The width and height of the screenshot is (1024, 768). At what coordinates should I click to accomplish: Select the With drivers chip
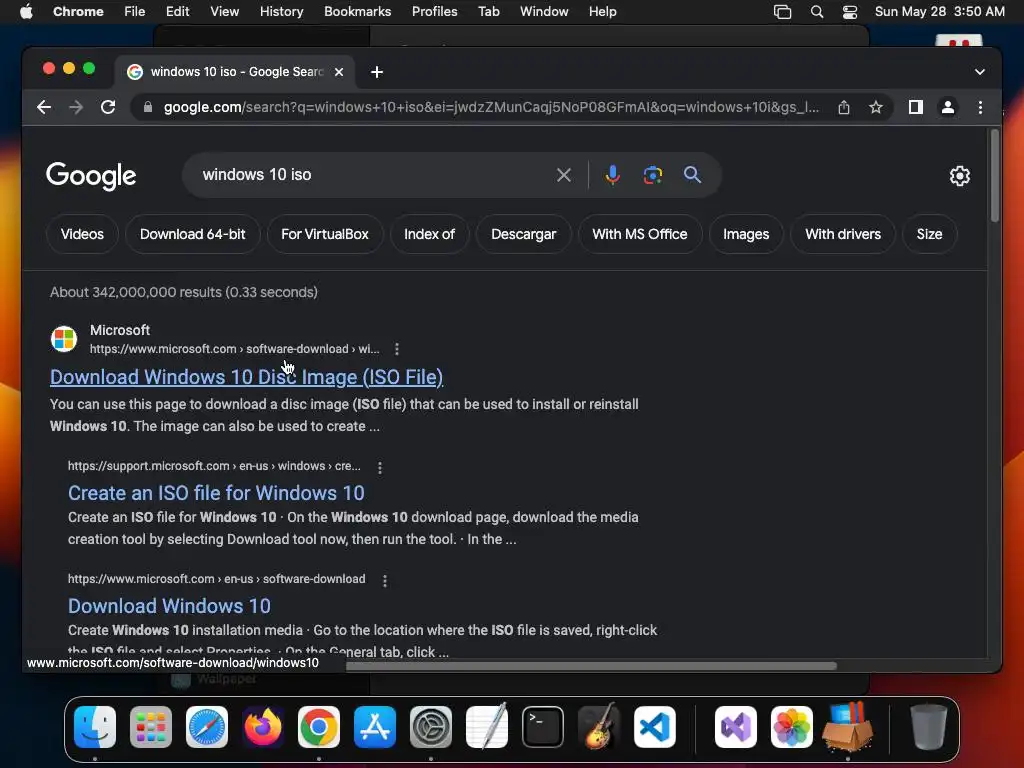point(843,234)
